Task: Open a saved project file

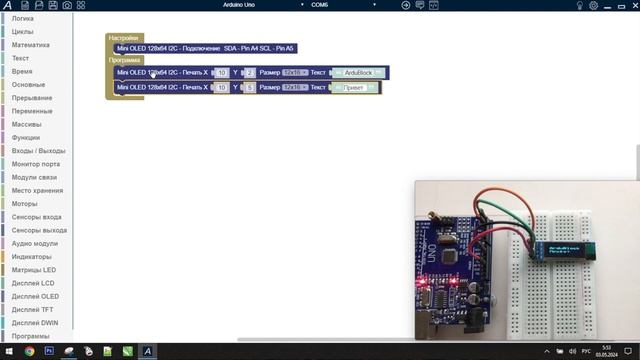Action: [39, 5]
